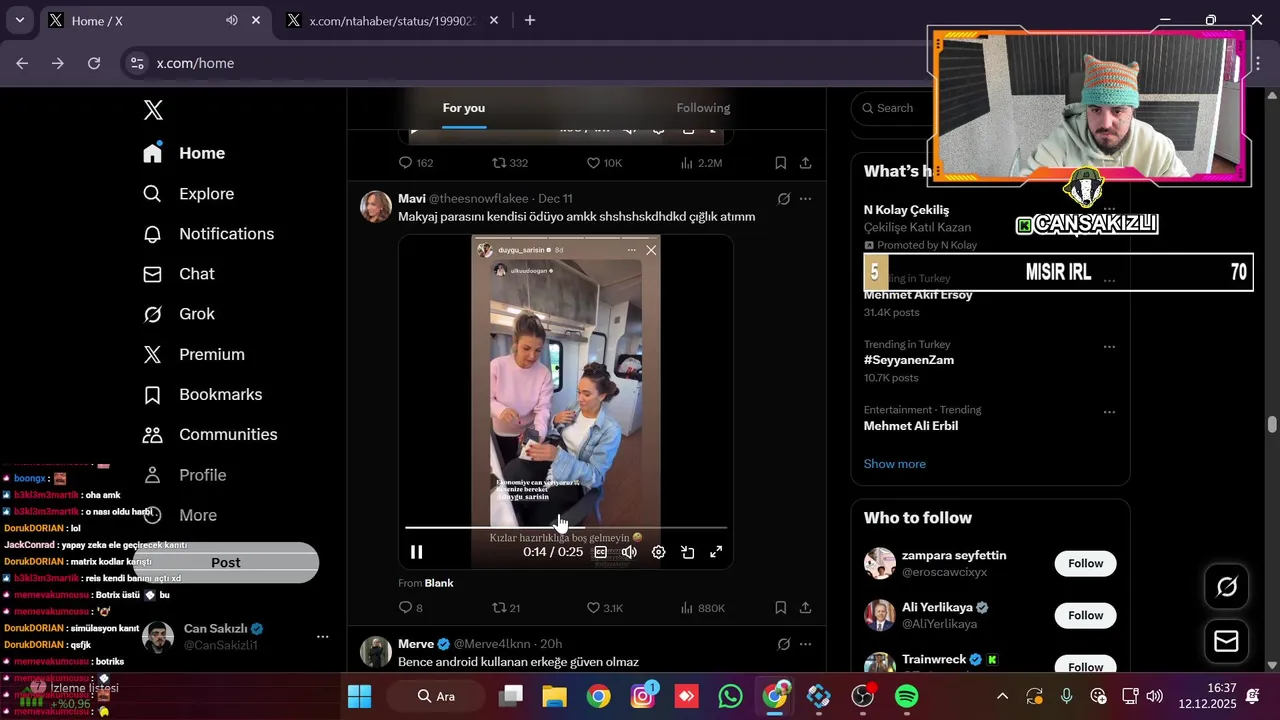Image resolution: width=1280 pixels, height=720 pixels.
Task: Seek on the video progress bar
Action: point(565,527)
